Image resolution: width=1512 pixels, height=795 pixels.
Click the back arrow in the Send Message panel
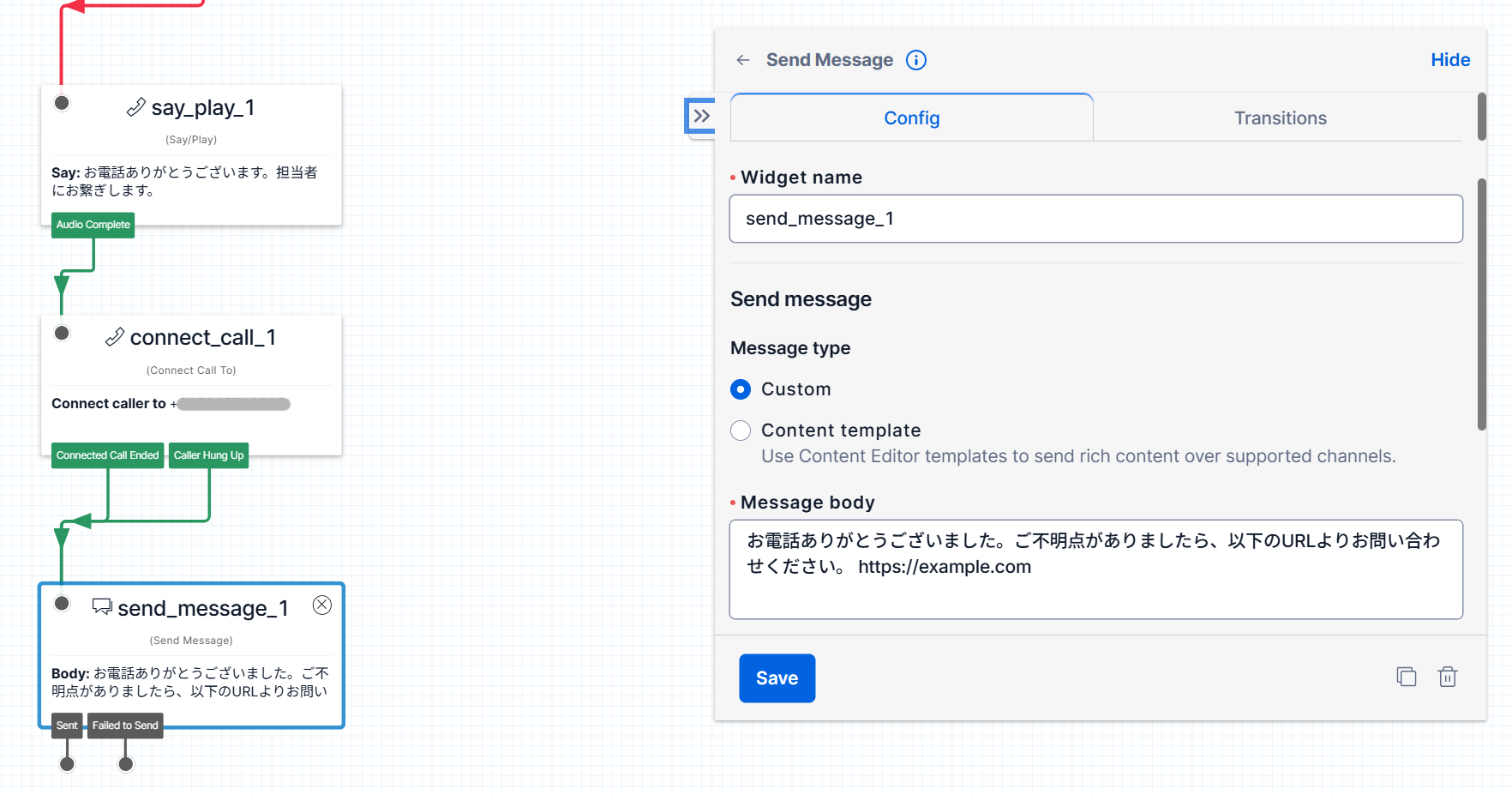tap(742, 60)
